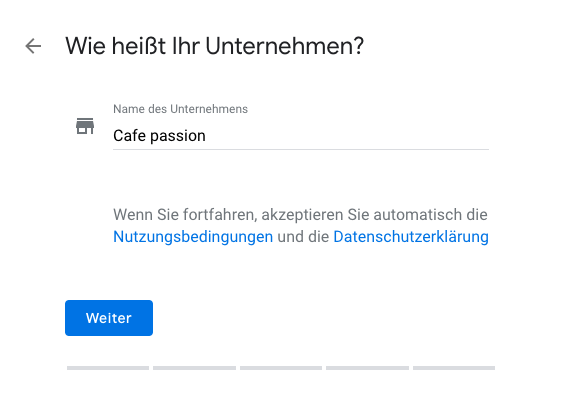Click the heading 'Wie heißt Ihr Unternehmen?'
The image size is (568, 410).
tap(214, 46)
